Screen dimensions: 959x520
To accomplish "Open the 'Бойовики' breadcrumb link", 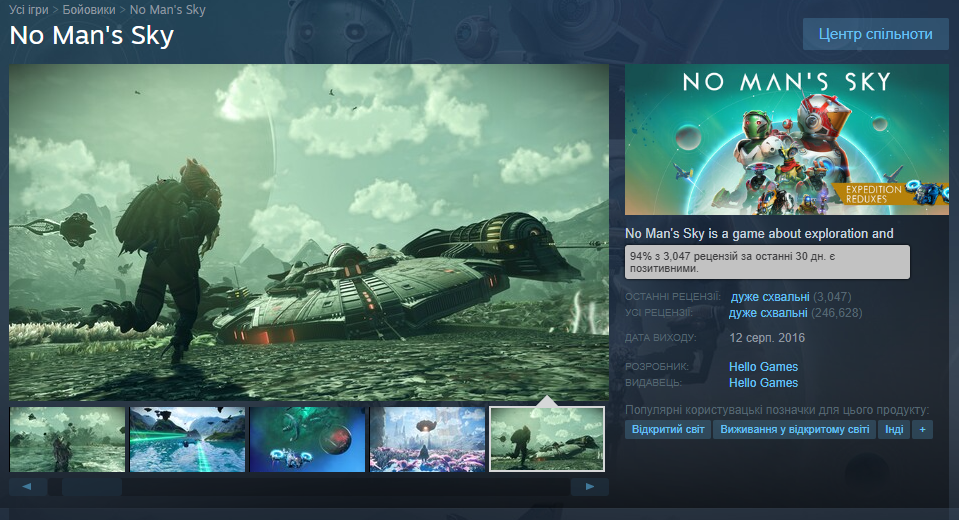I will tap(89, 10).
